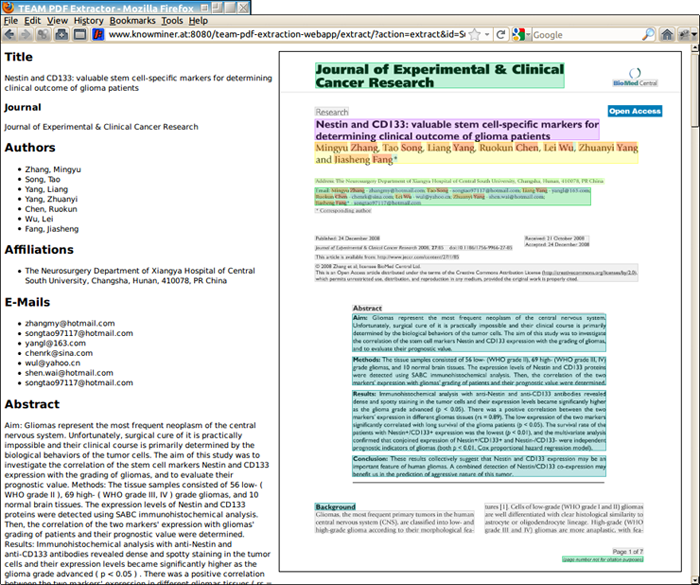Click the email wul@yahoo.cn
Screen dimensions: 700x585
[53, 363]
